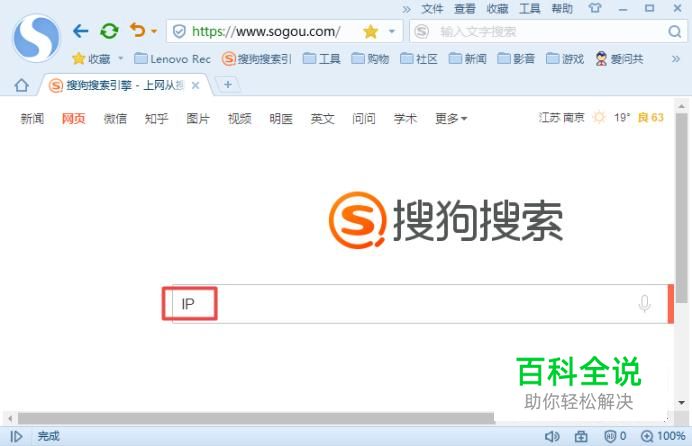The height and width of the screenshot is (446, 692).
Task: Bookmark the page with the yellow star
Action: pyautogui.click(x=370, y=31)
